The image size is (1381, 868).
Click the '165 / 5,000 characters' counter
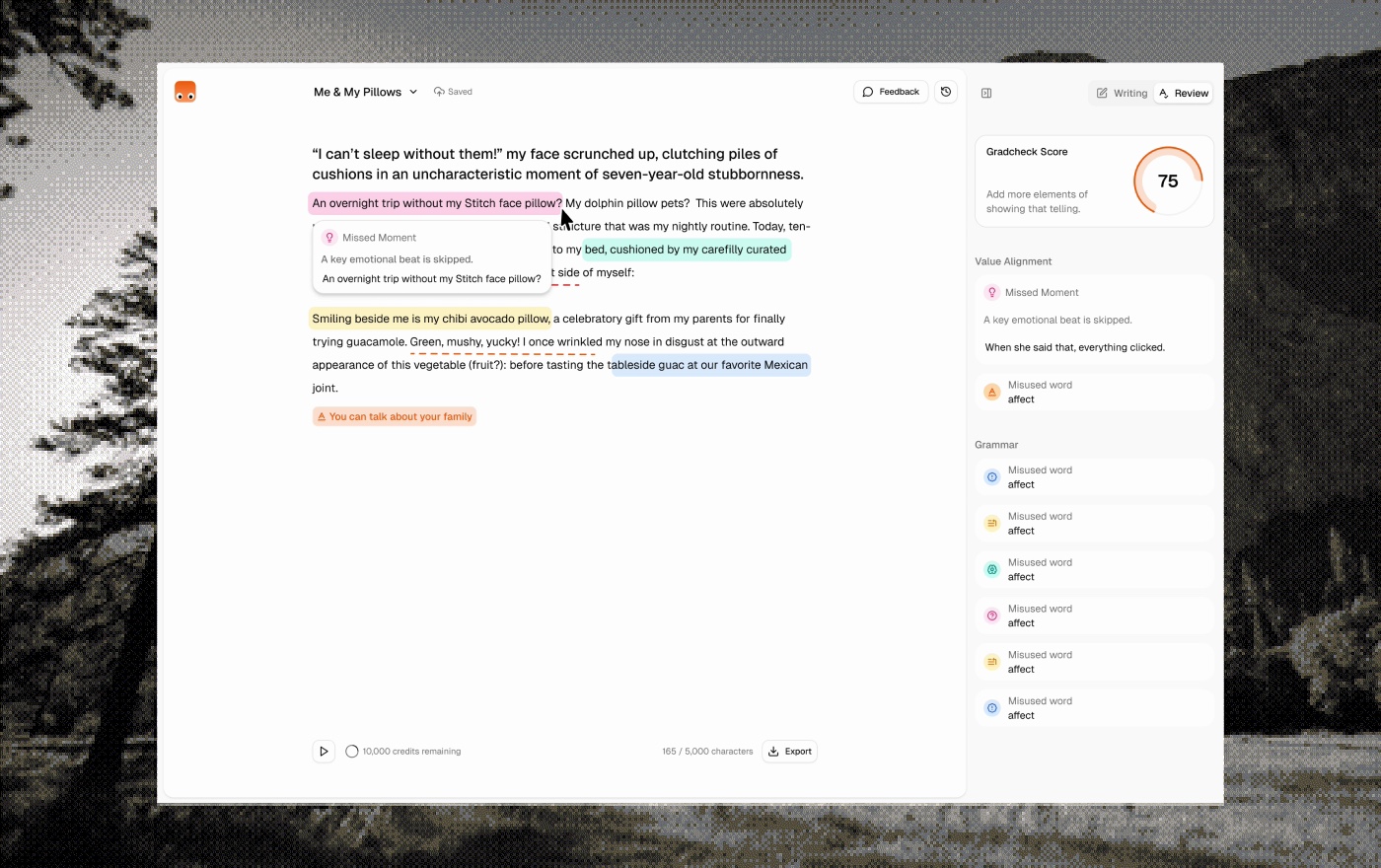coord(707,752)
